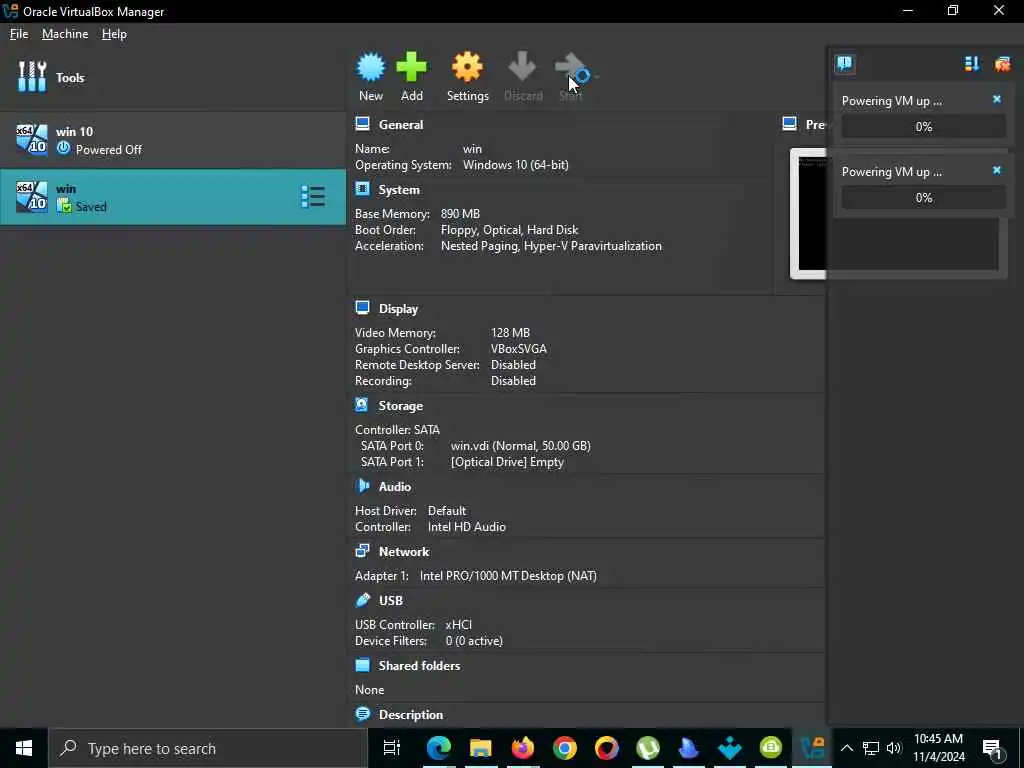
Task: Click 'win.vdi (Normal, 50.00 GB)' storage entry
Action: click(x=520, y=446)
